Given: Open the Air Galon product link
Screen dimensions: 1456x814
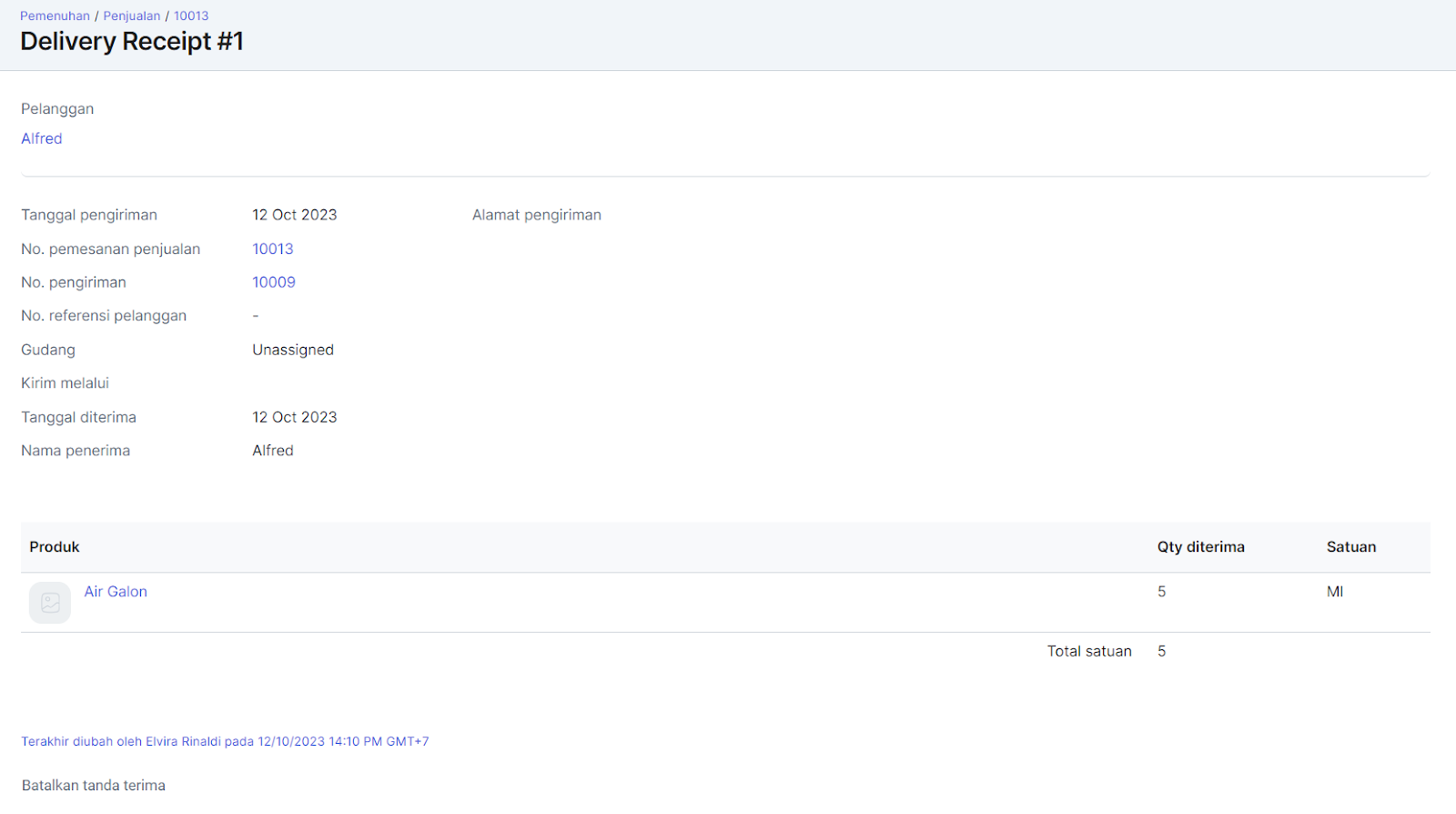Looking at the screenshot, I should tap(116, 592).
